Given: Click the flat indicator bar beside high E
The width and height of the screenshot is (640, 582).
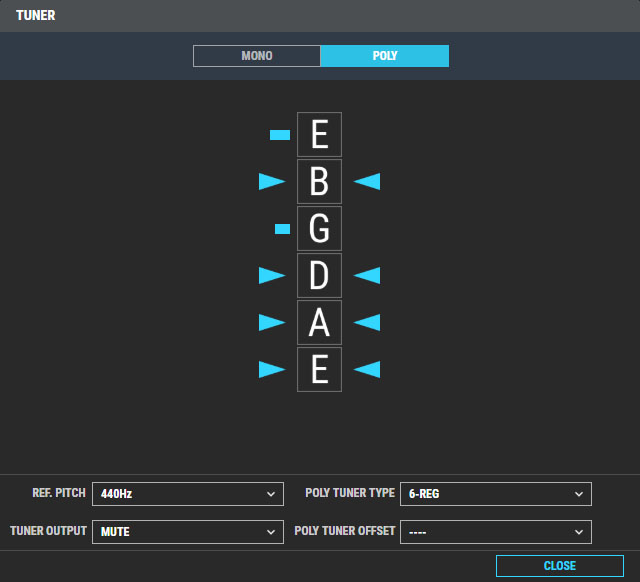Looking at the screenshot, I should coord(280,135).
